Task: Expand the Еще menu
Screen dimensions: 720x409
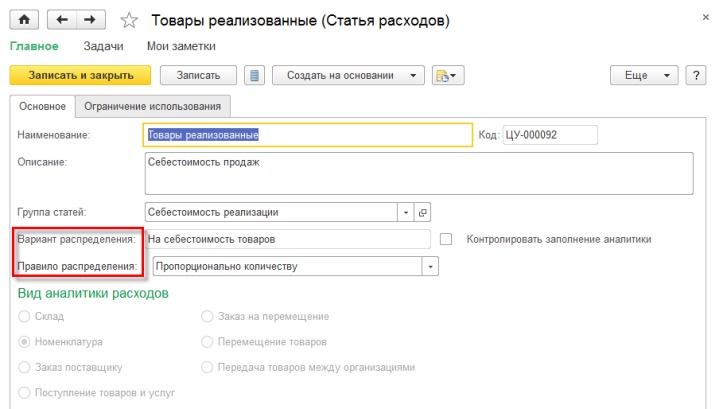Action: (644, 75)
